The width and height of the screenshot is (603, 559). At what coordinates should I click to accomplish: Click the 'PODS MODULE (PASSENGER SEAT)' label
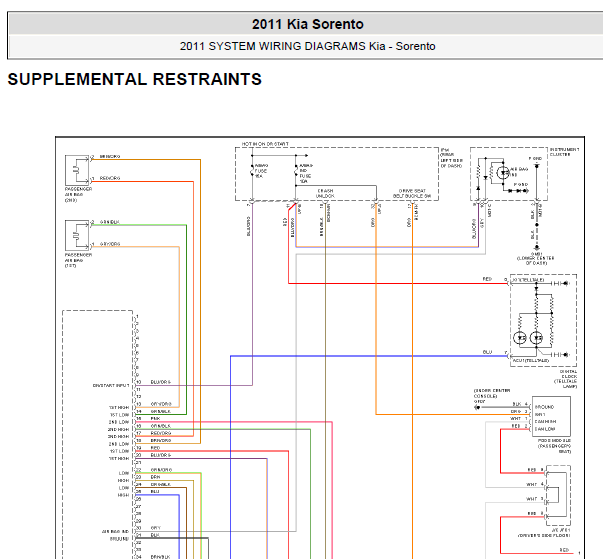coord(554,446)
